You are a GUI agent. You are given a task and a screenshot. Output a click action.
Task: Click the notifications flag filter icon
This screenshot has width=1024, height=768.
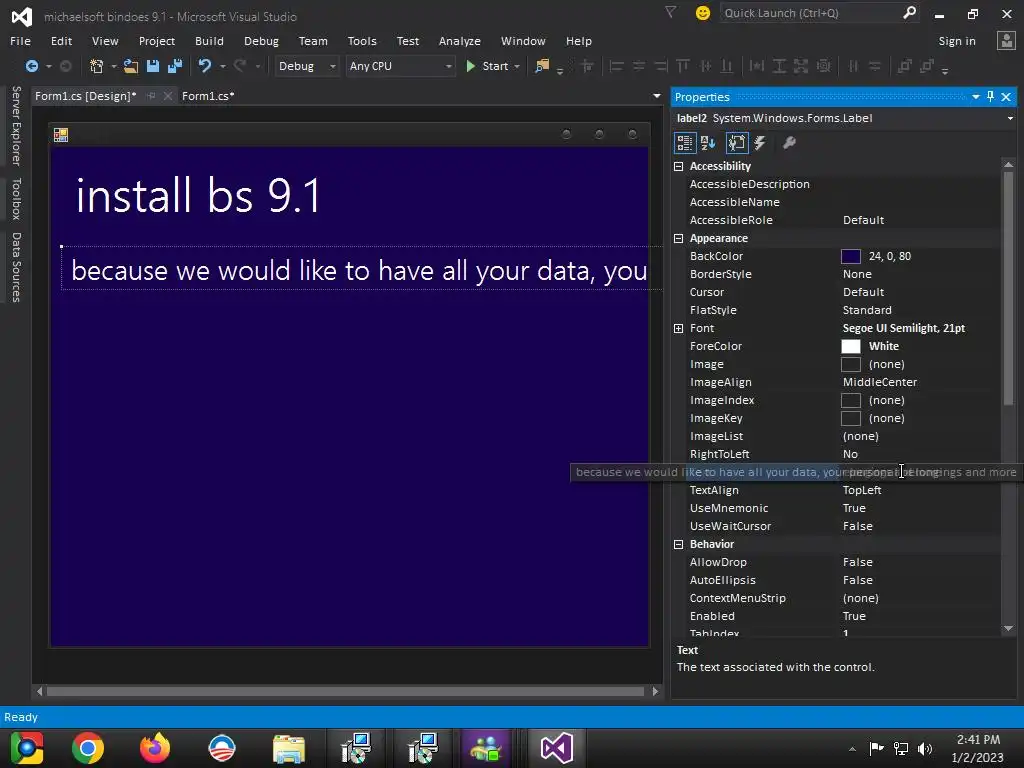point(670,12)
